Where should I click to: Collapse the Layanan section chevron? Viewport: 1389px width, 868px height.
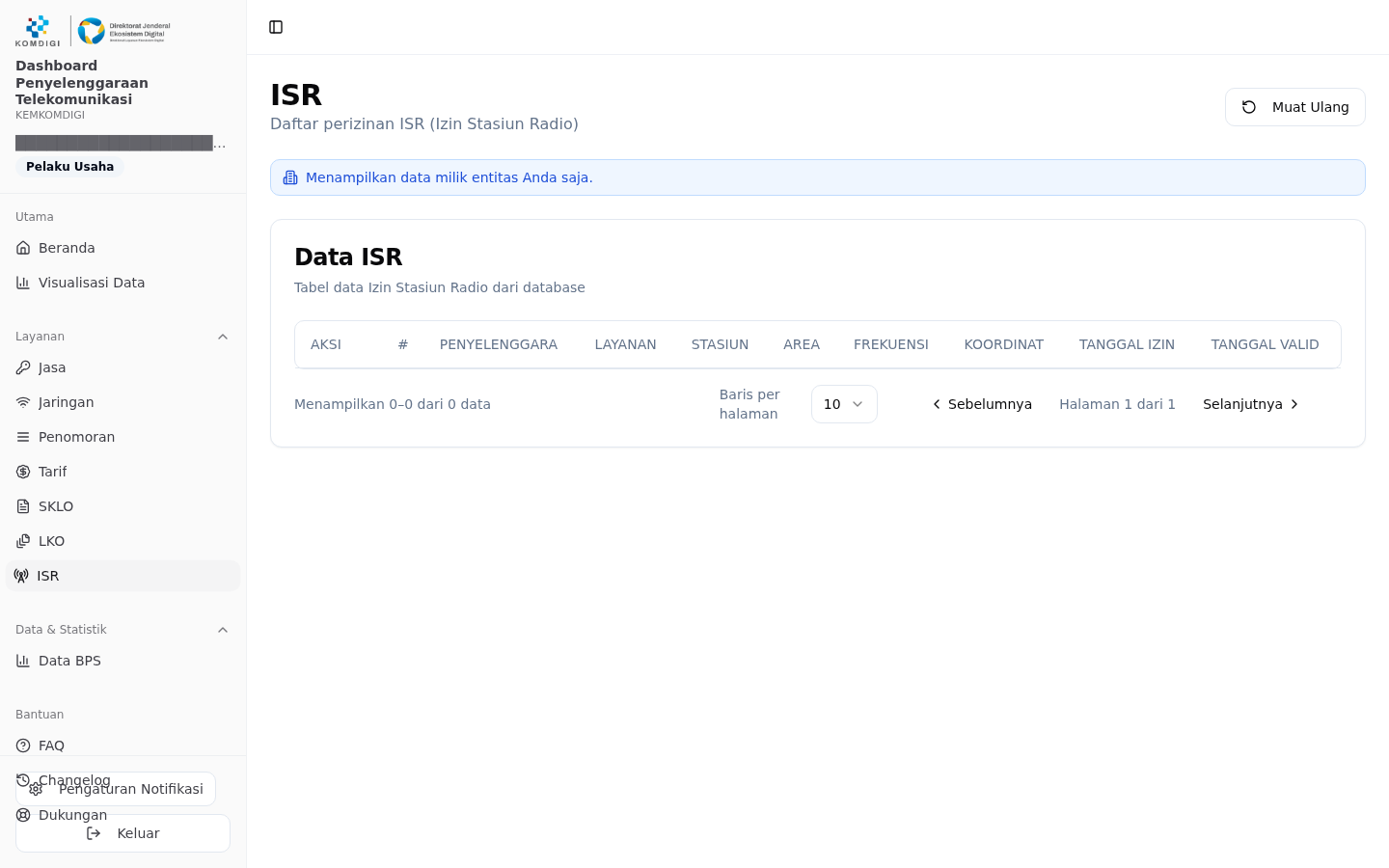pos(223,337)
